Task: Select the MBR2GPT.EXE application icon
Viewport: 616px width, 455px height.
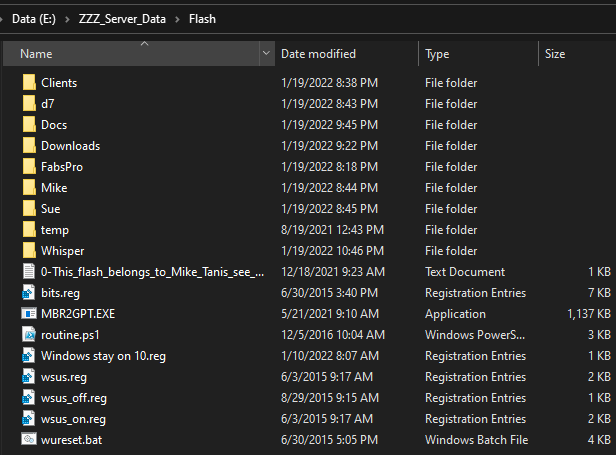Action: (29, 314)
